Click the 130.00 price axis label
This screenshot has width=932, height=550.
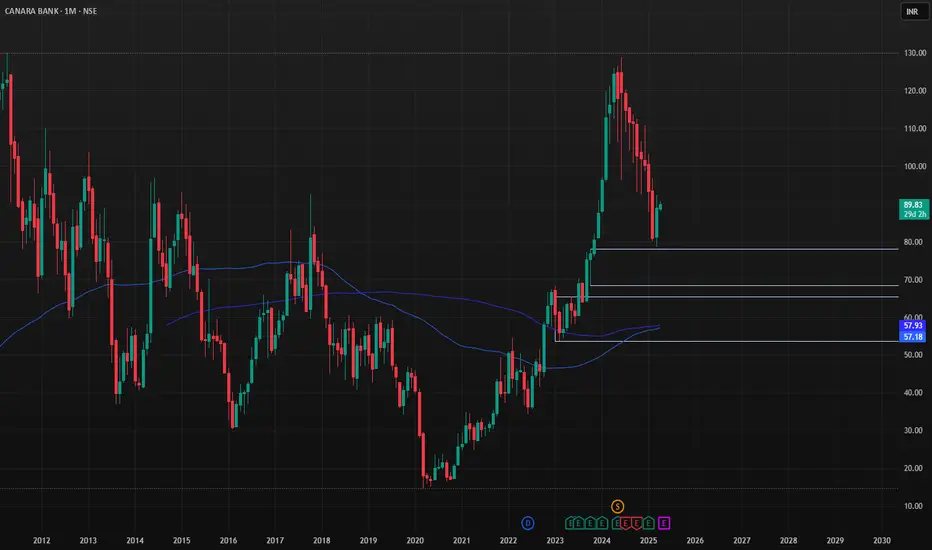click(915, 53)
